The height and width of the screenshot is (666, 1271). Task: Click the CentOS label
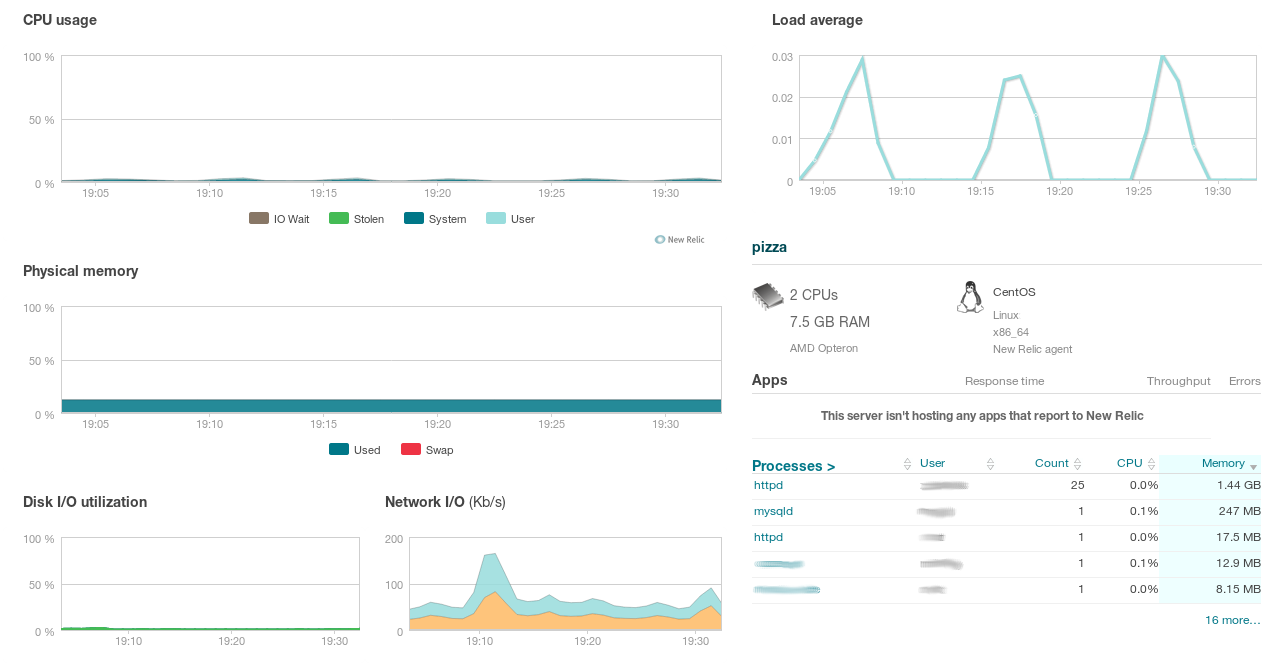pyautogui.click(x=1014, y=292)
